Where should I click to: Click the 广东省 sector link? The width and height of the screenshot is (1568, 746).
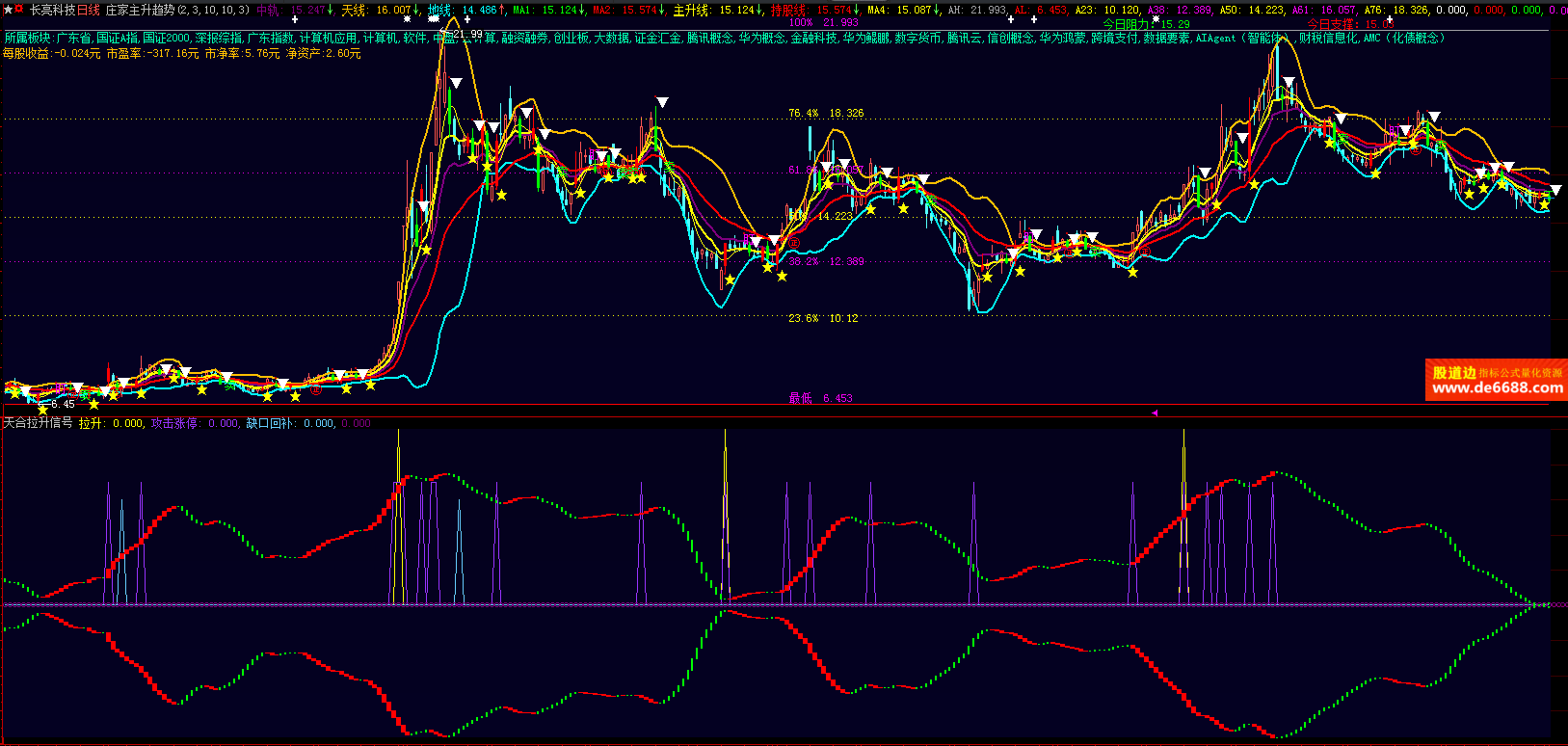pyautogui.click(x=73, y=39)
